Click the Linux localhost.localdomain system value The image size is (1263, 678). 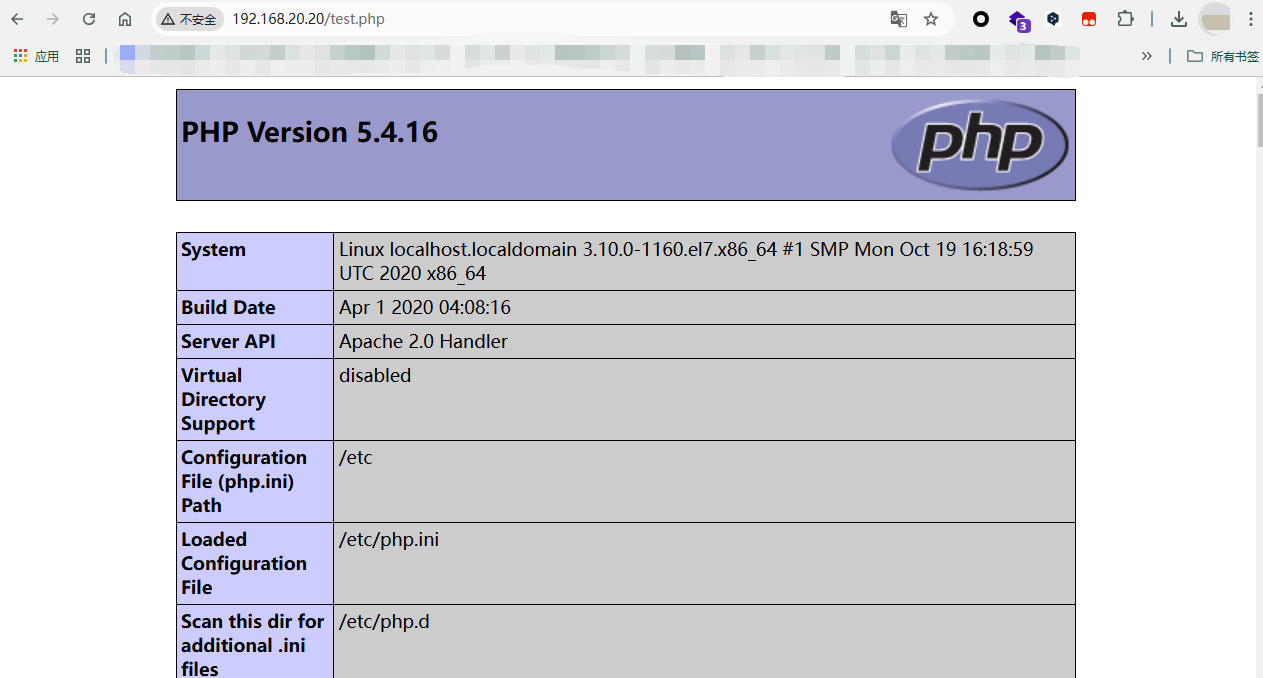point(686,261)
